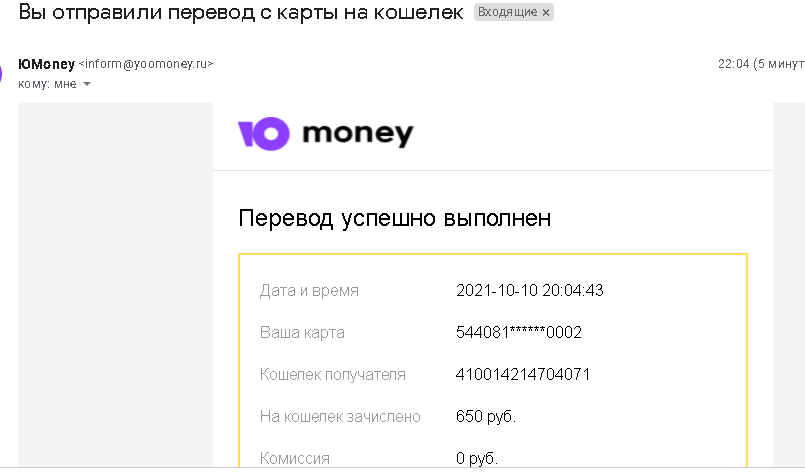Click the email subject title text
This screenshot has height=474, width=805.
pyautogui.click(x=241, y=12)
